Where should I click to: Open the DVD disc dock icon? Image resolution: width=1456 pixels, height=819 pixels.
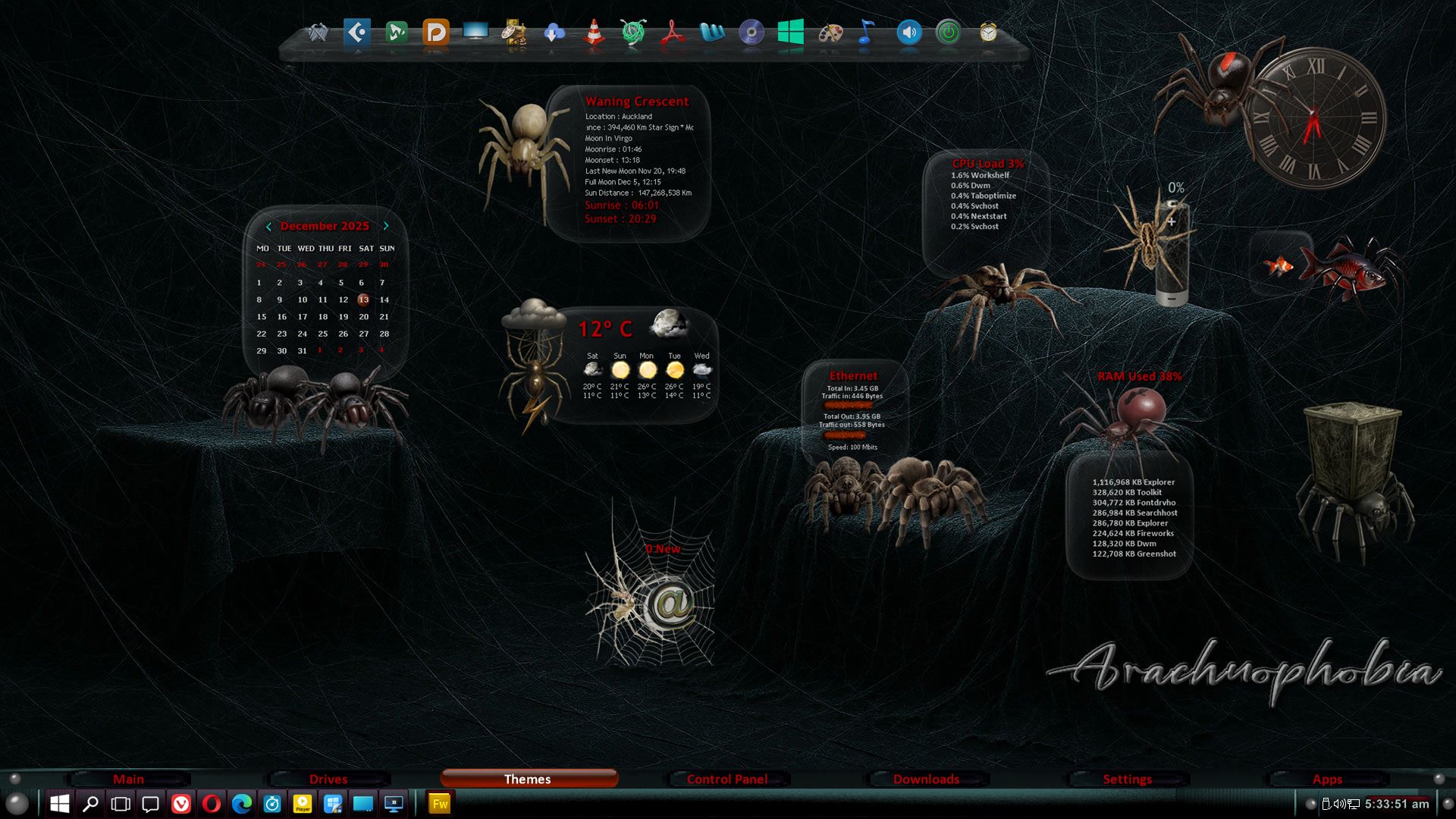(752, 33)
